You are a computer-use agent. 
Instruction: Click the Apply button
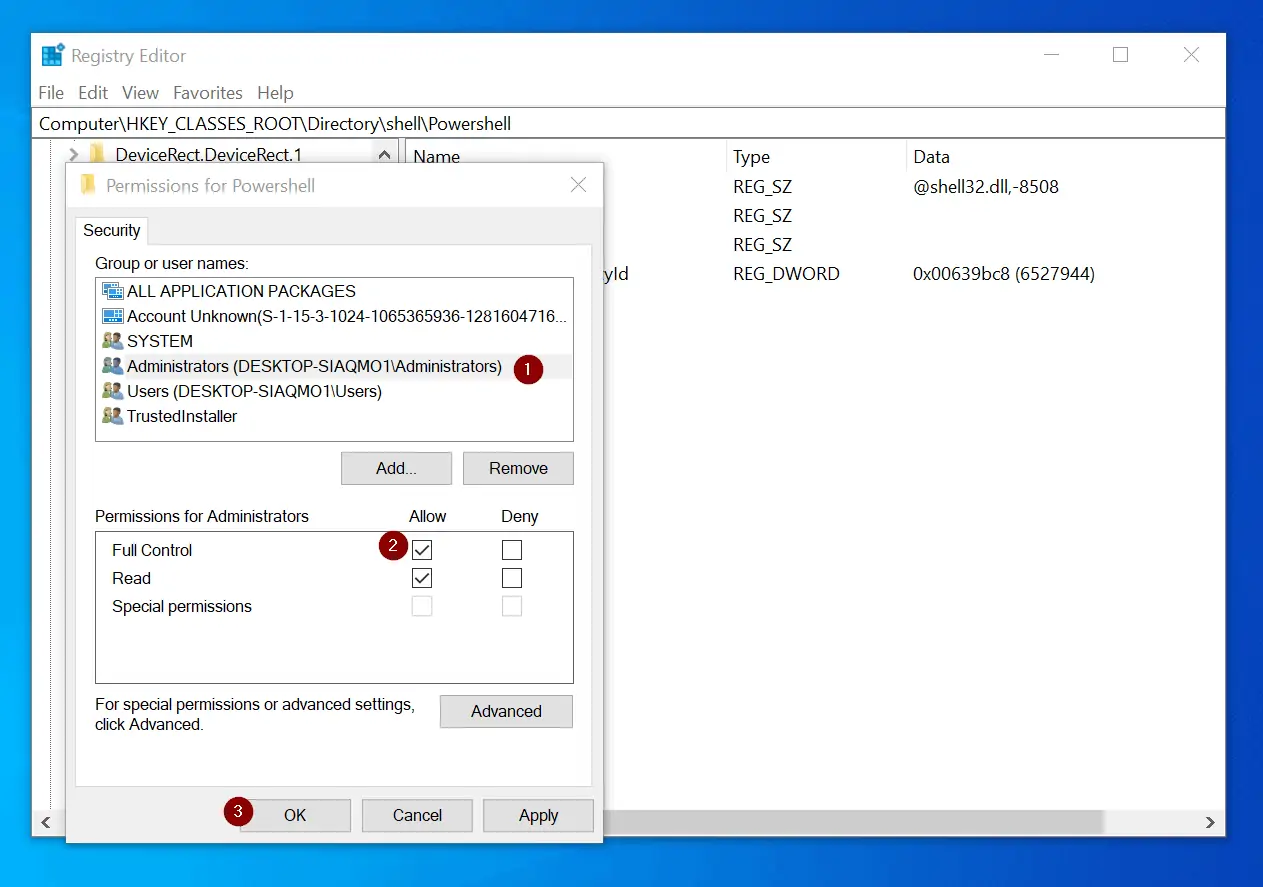tap(538, 815)
